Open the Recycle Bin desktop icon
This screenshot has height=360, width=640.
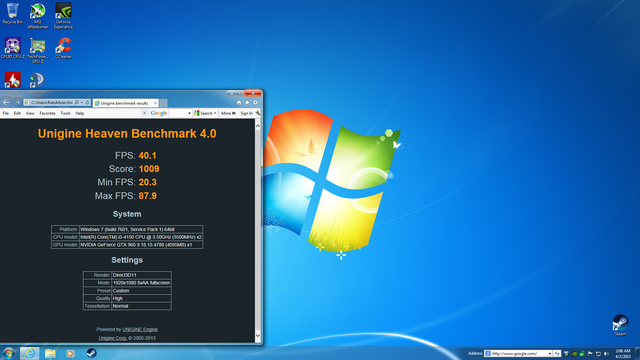[12, 13]
